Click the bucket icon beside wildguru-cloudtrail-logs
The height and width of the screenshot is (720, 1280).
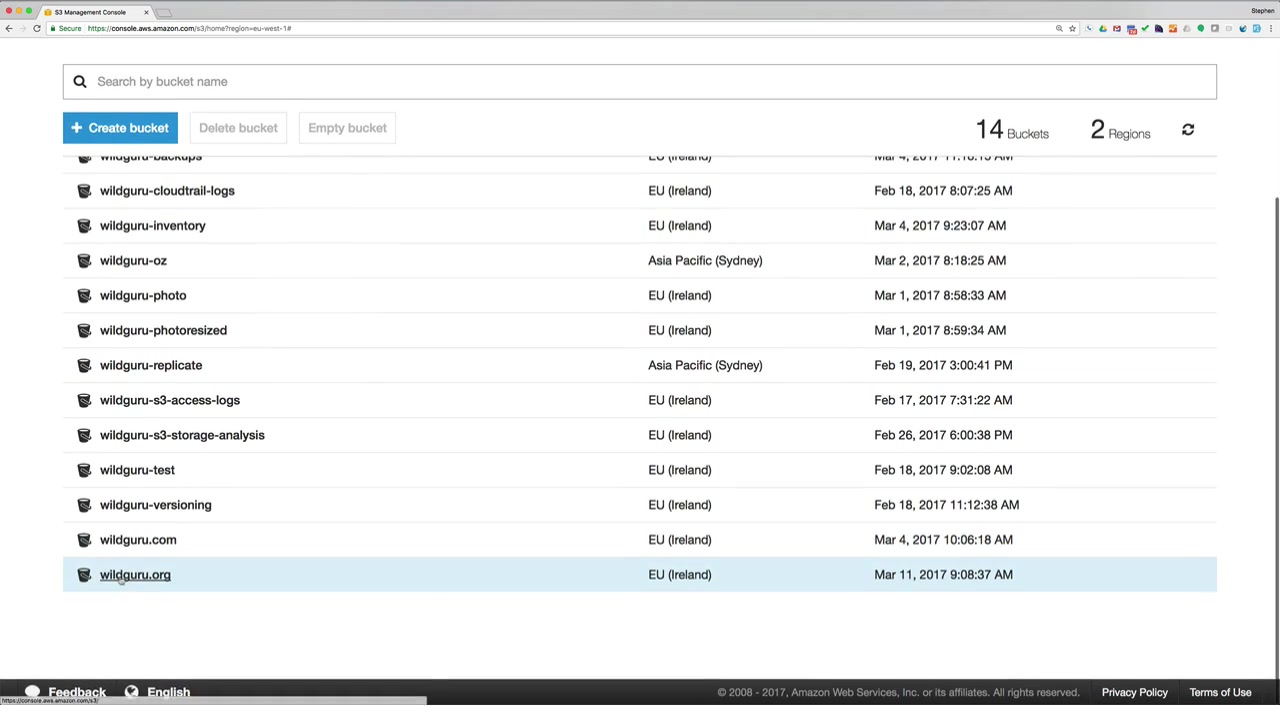(x=84, y=191)
